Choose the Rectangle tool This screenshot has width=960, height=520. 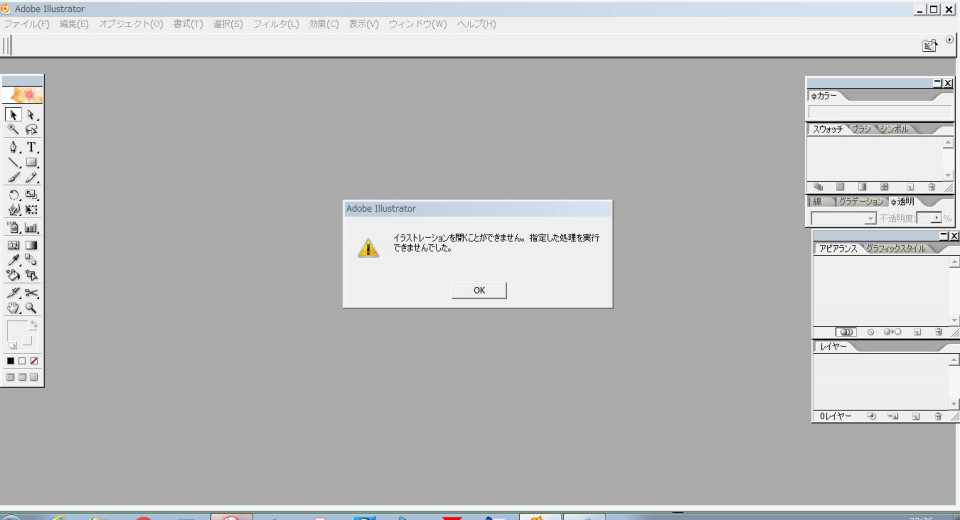coord(32,162)
